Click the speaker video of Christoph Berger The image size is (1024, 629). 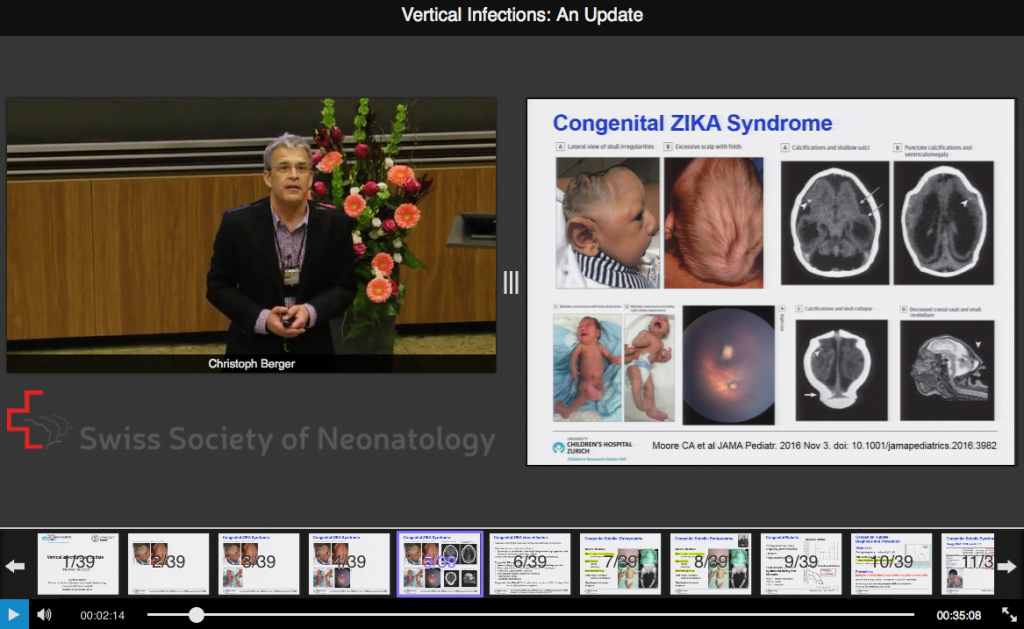[251, 235]
